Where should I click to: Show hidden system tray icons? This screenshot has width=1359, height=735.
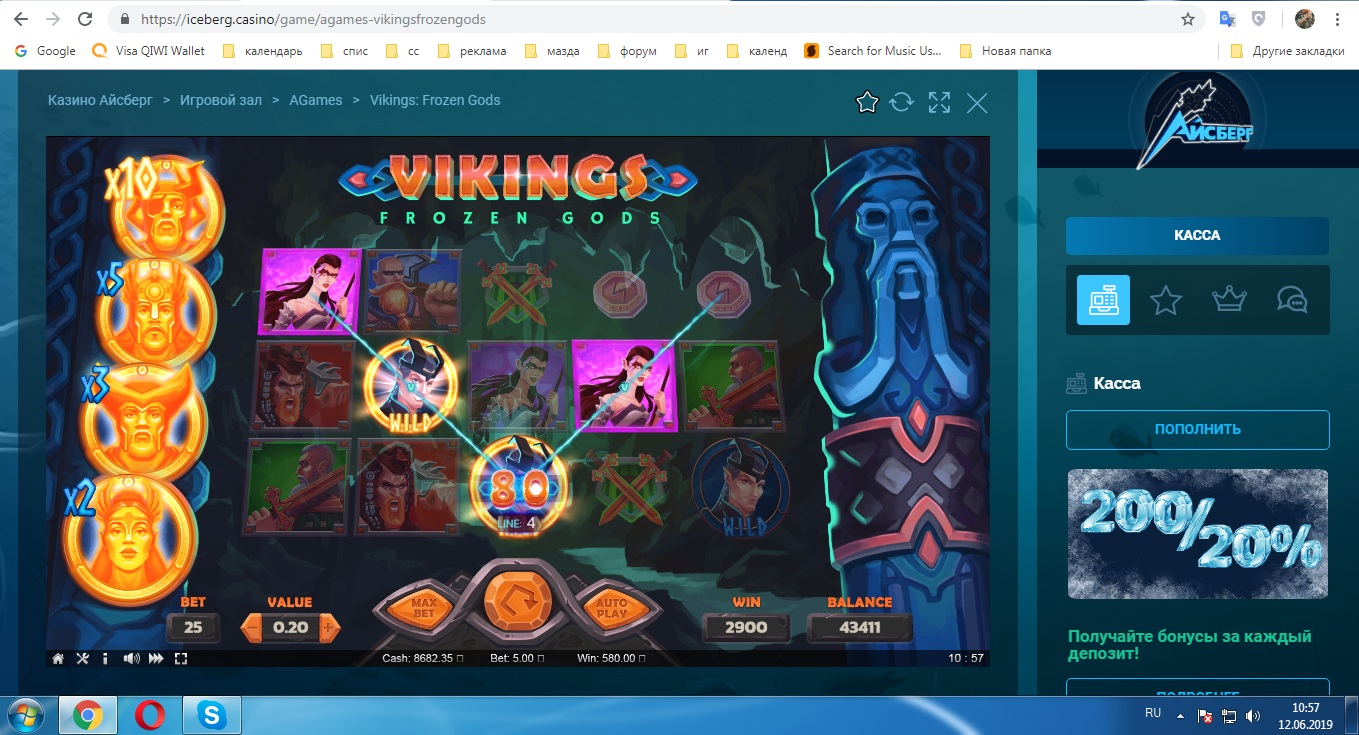point(1181,715)
